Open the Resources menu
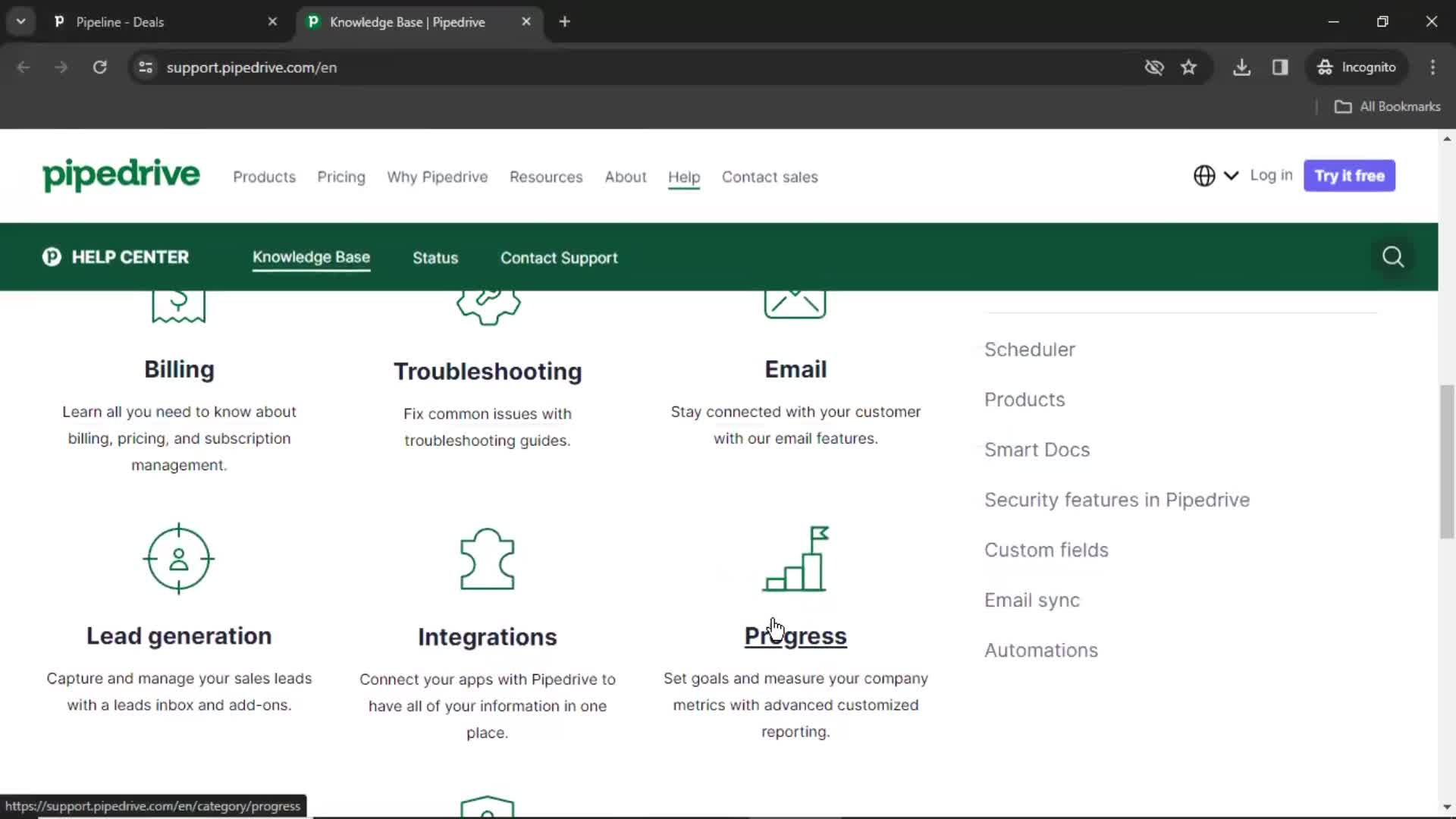Image resolution: width=1456 pixels, height=819 pixels. (x=546, y=177)
